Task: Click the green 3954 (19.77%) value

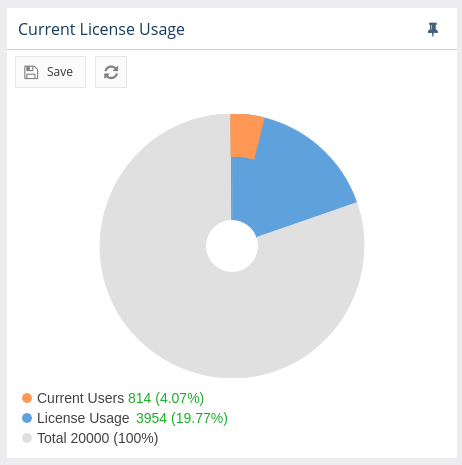Action: (x=182, y=418)
